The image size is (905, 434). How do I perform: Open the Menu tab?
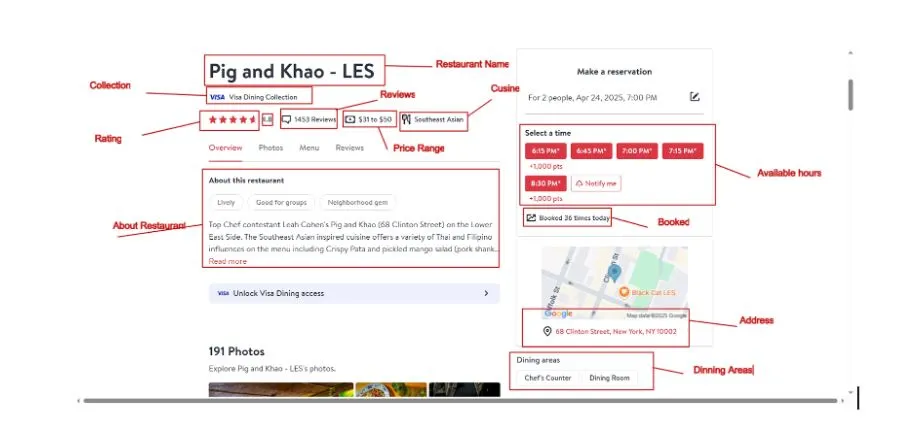(309, 148)
